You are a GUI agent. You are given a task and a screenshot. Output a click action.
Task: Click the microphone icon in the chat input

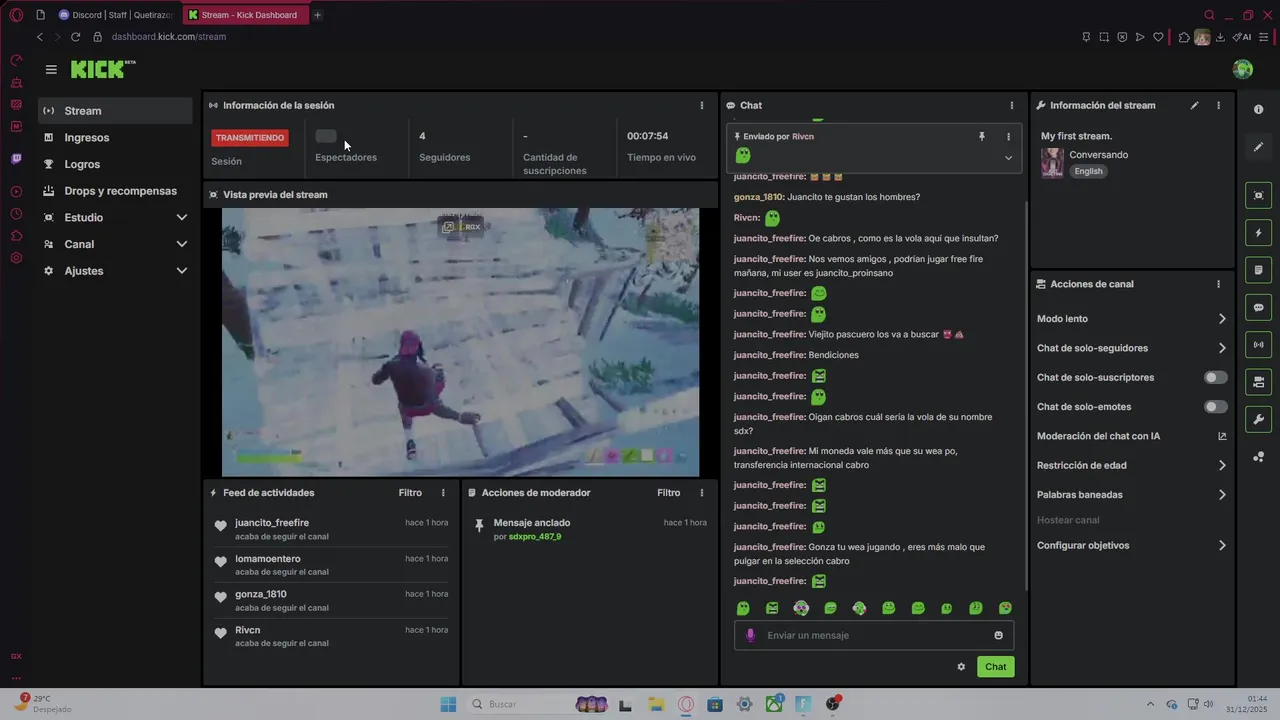click(751, 635)
